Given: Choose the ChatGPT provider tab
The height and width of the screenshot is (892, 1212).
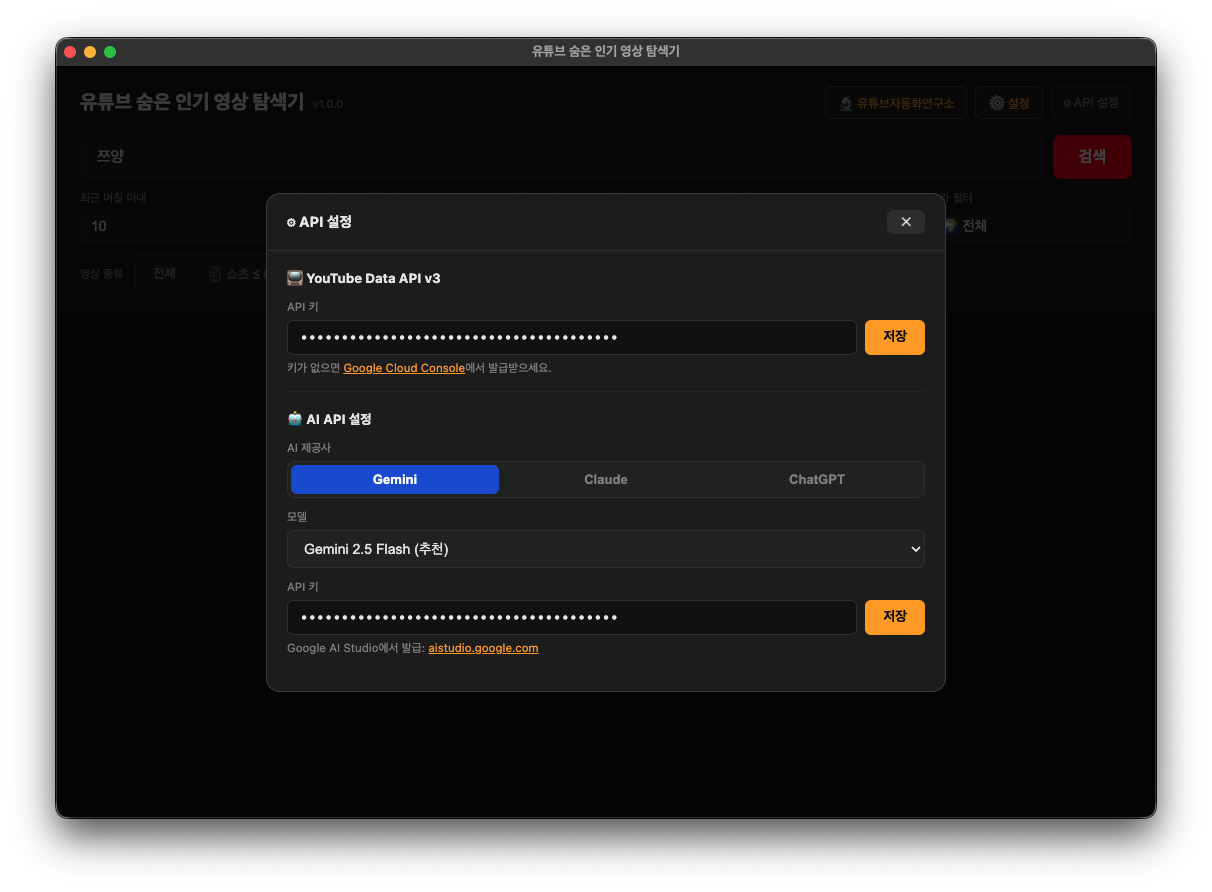Looking at the screenshot, I should (817, 479).
